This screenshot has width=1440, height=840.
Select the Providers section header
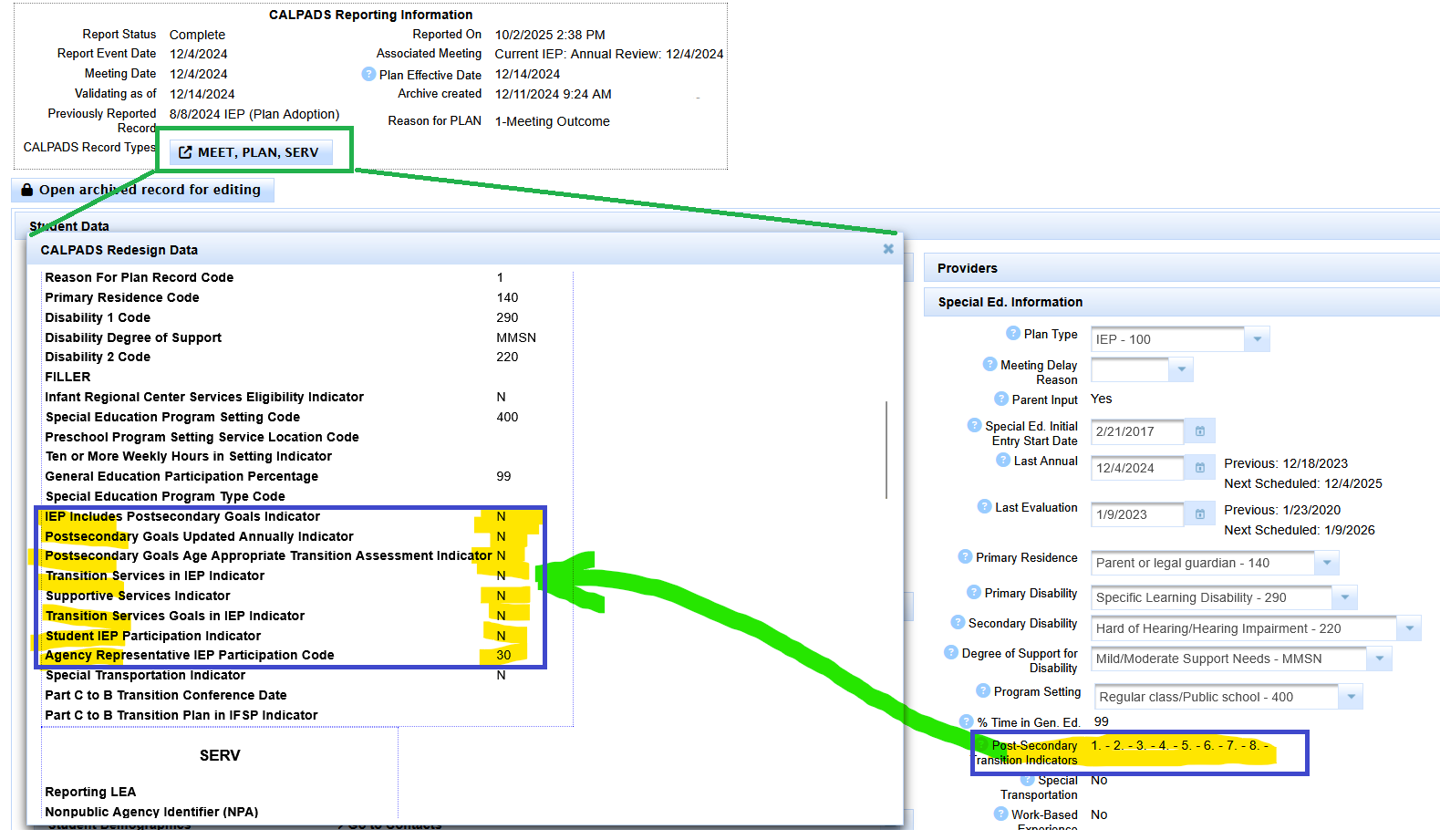click(x=968, y=268)
